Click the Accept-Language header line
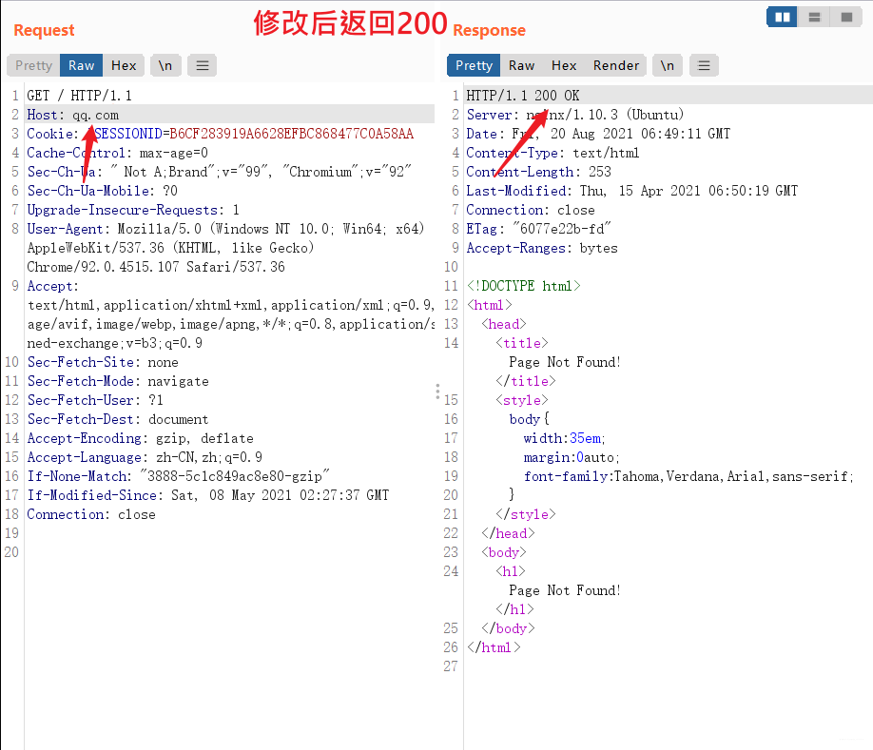Screen dimensions: 873x750 tap(145, 457)
